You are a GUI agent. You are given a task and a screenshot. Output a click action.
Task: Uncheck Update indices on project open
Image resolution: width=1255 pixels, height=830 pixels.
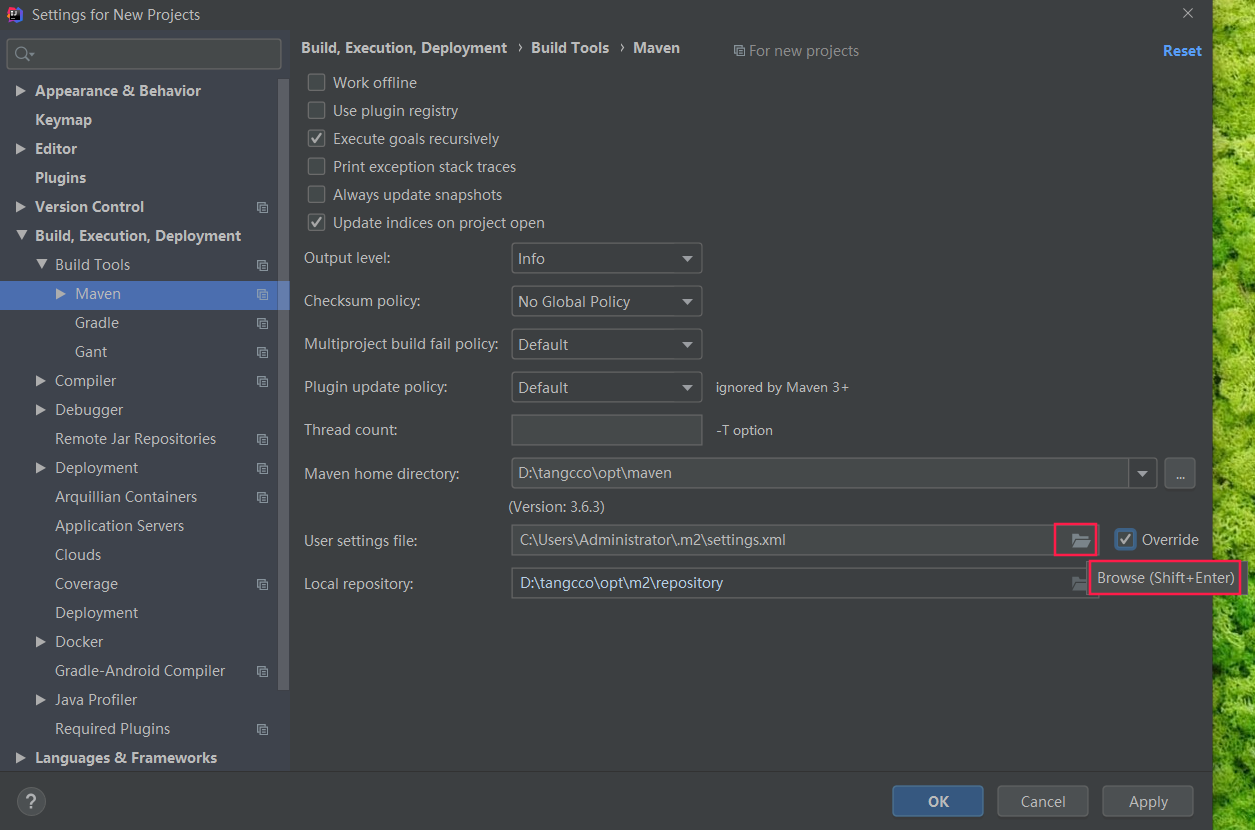(x=316, y=222)
